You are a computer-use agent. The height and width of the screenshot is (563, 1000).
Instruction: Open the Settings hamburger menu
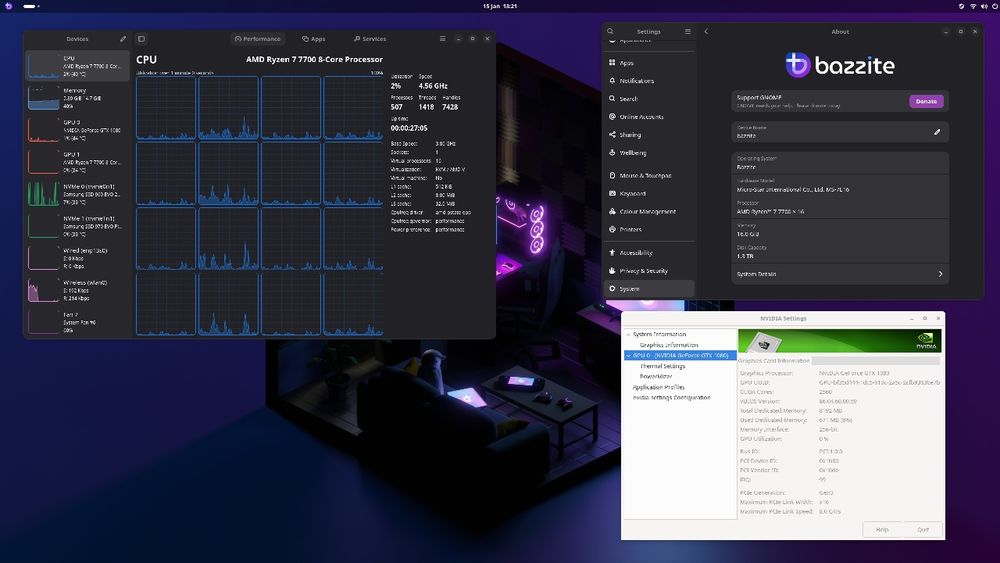click(x=688, y=31)
